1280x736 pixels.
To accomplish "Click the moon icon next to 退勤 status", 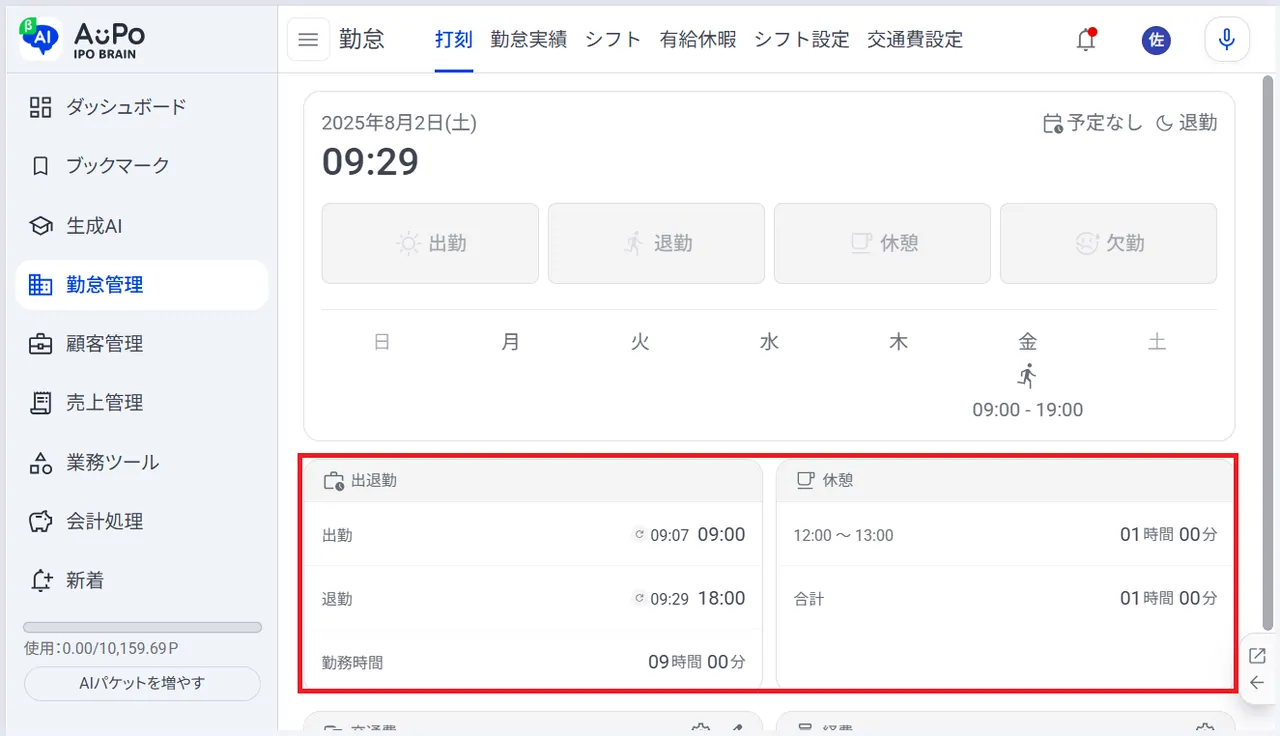I will pyautogui.click(x=1164, y=124).
